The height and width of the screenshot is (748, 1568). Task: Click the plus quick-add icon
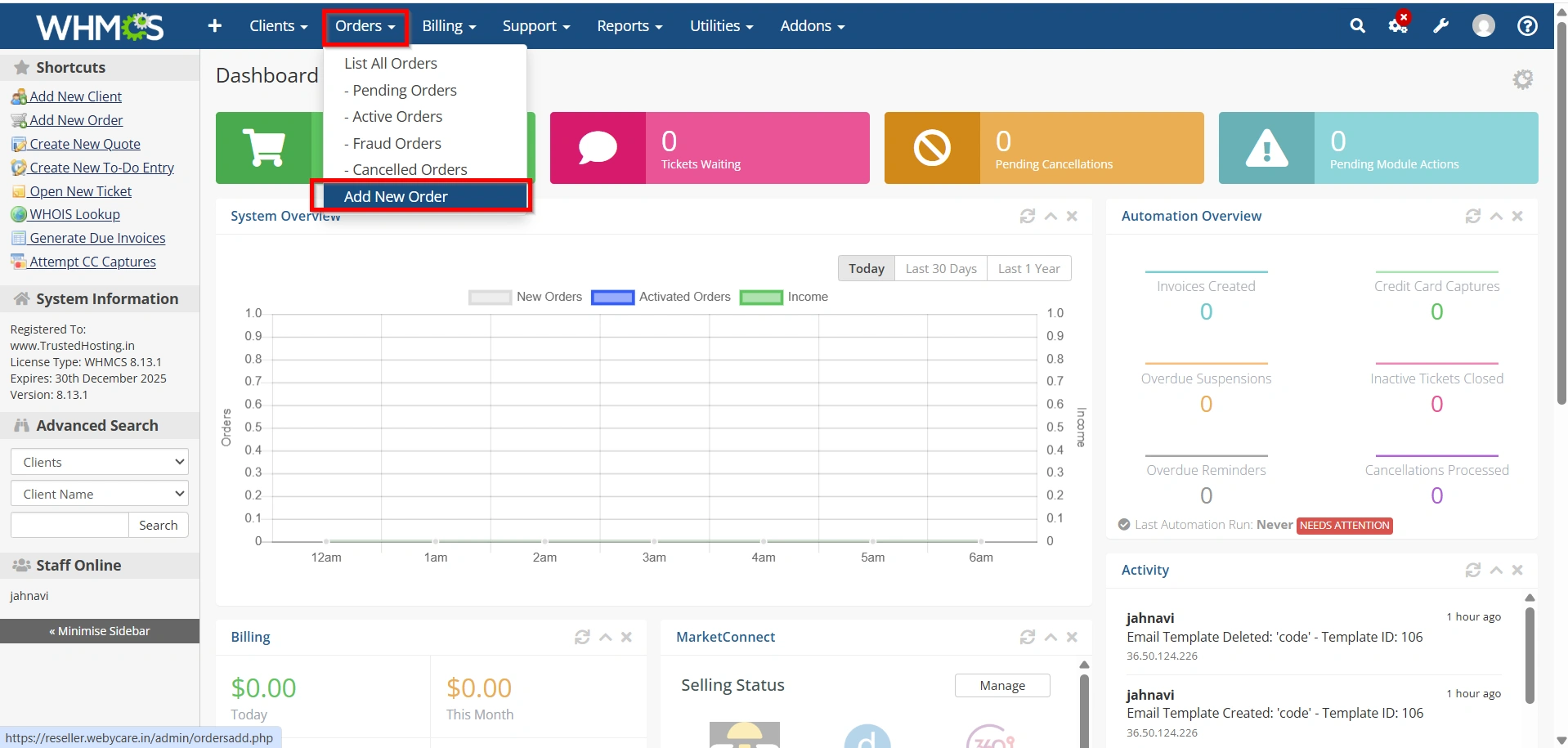(x=215, y=26)
